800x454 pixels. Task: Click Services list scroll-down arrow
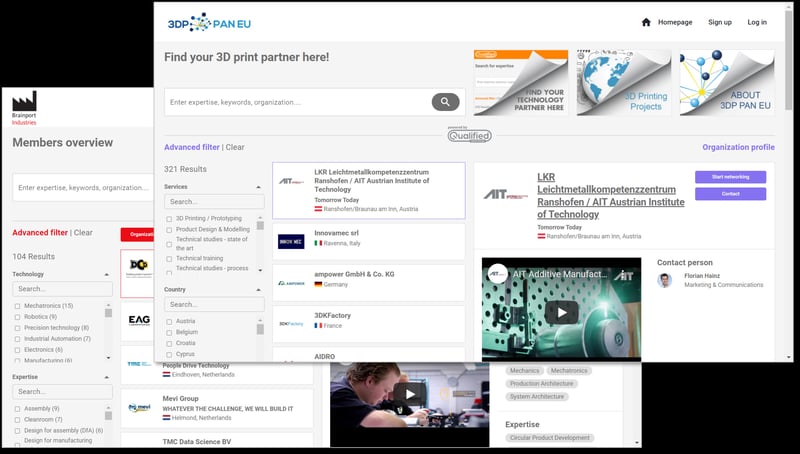260,270
